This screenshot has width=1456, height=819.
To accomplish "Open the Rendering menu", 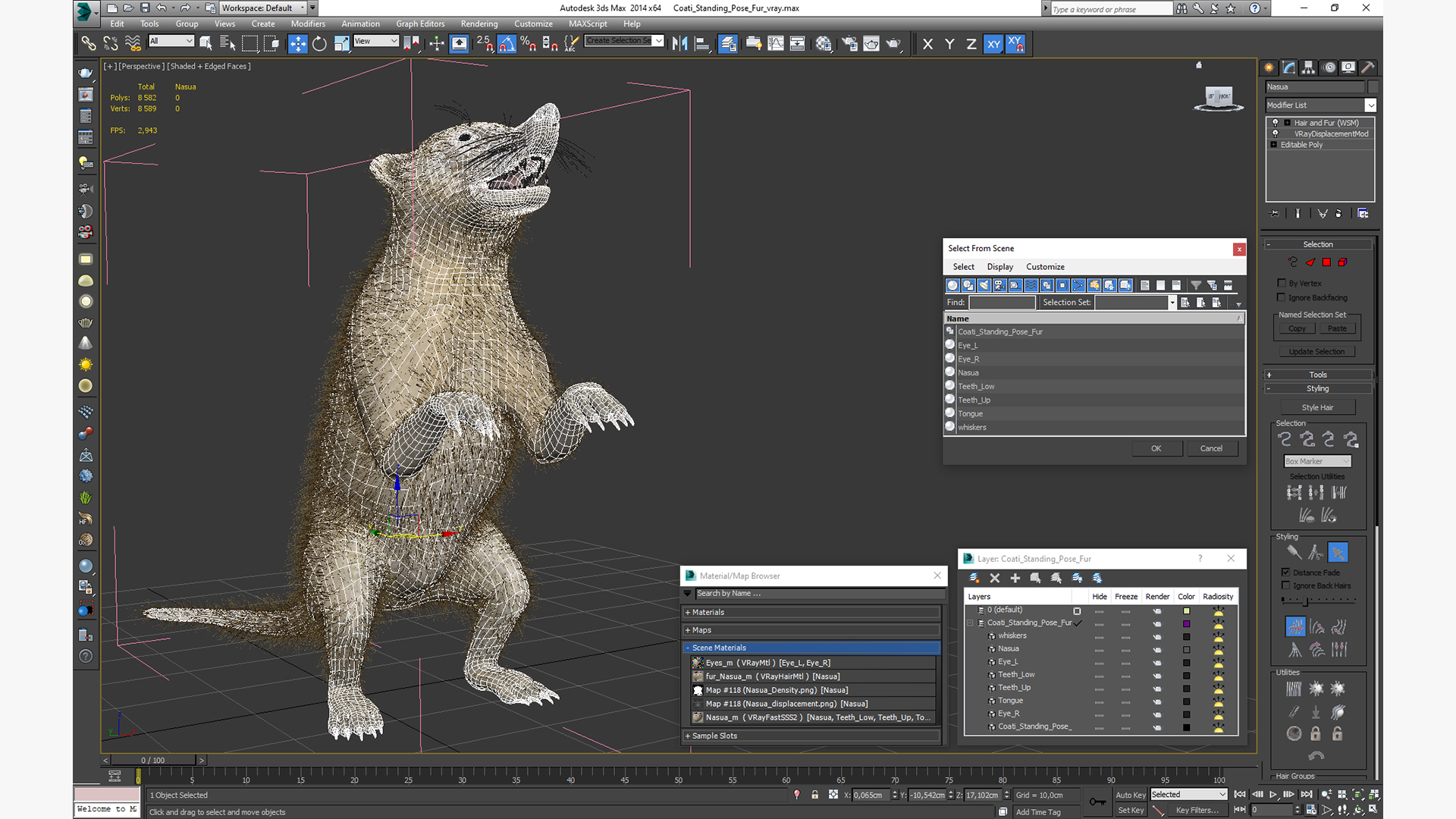I will (x=479, y=24).
